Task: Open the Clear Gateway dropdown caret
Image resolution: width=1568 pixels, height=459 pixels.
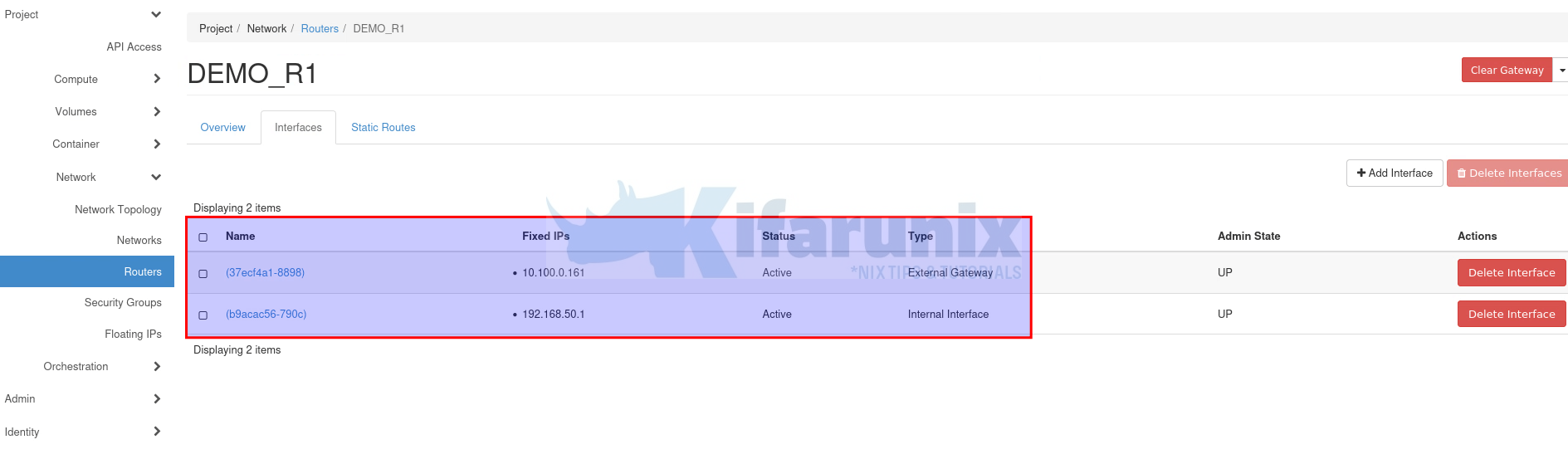Action: 1561,71
